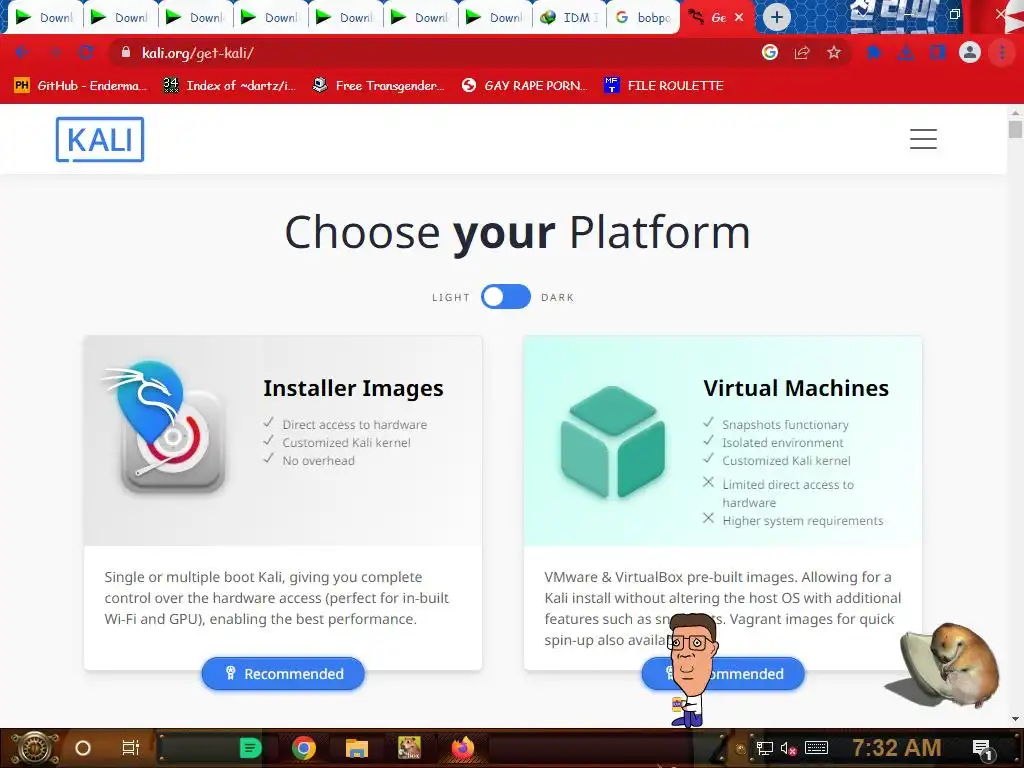Open Chrome from the taskbar
1024x768 pixels.
[304, 748]
